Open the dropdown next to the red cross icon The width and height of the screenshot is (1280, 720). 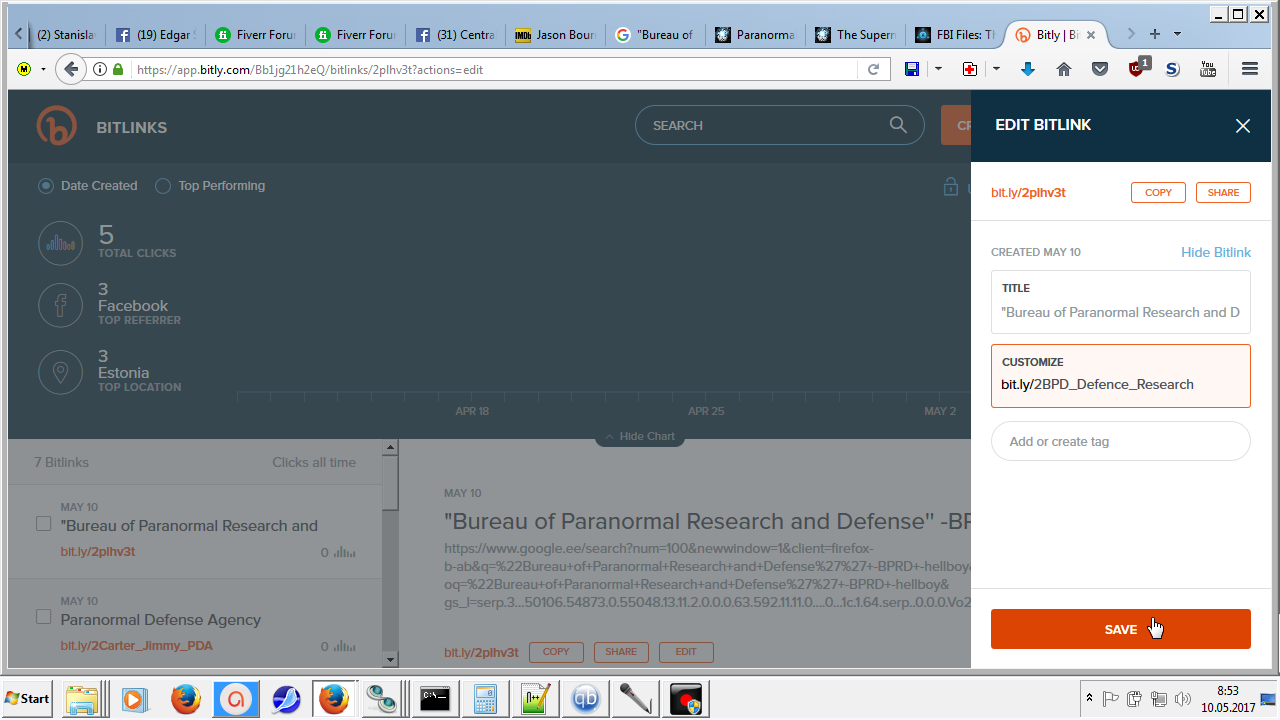point(996,69)
